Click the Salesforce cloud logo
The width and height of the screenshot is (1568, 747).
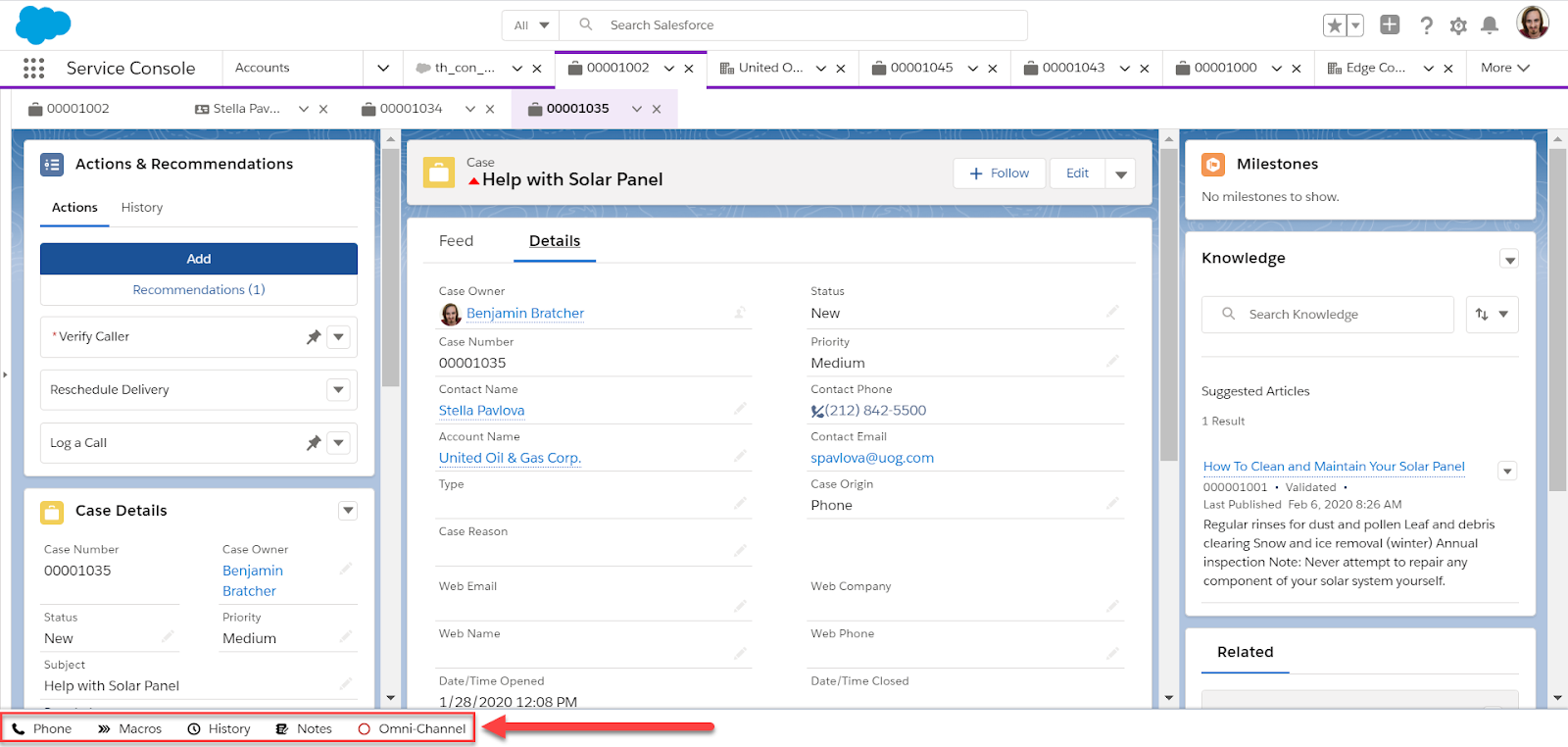click(x=43, y=25)
